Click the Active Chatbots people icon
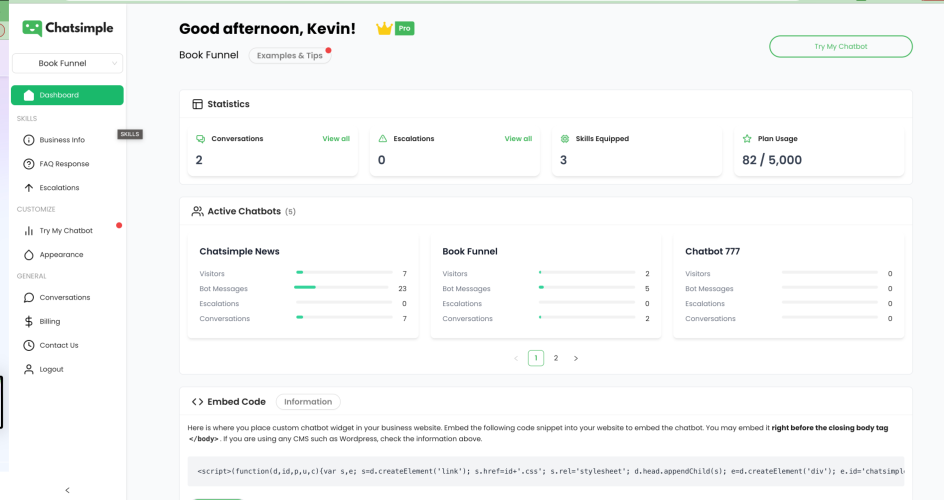This screenshot has height=500, width=944. pos(197,211)
